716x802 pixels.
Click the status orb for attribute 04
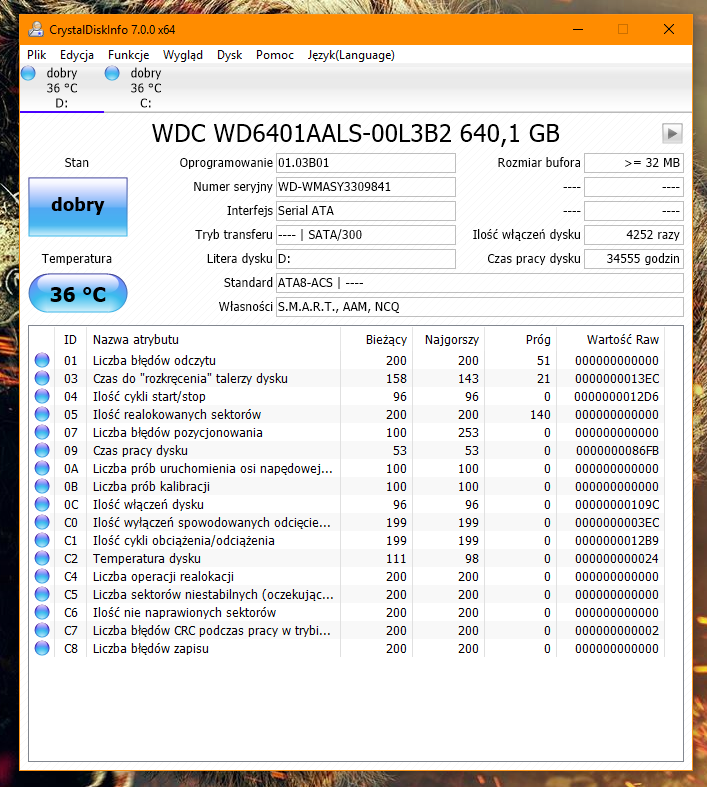pos(42,396)
